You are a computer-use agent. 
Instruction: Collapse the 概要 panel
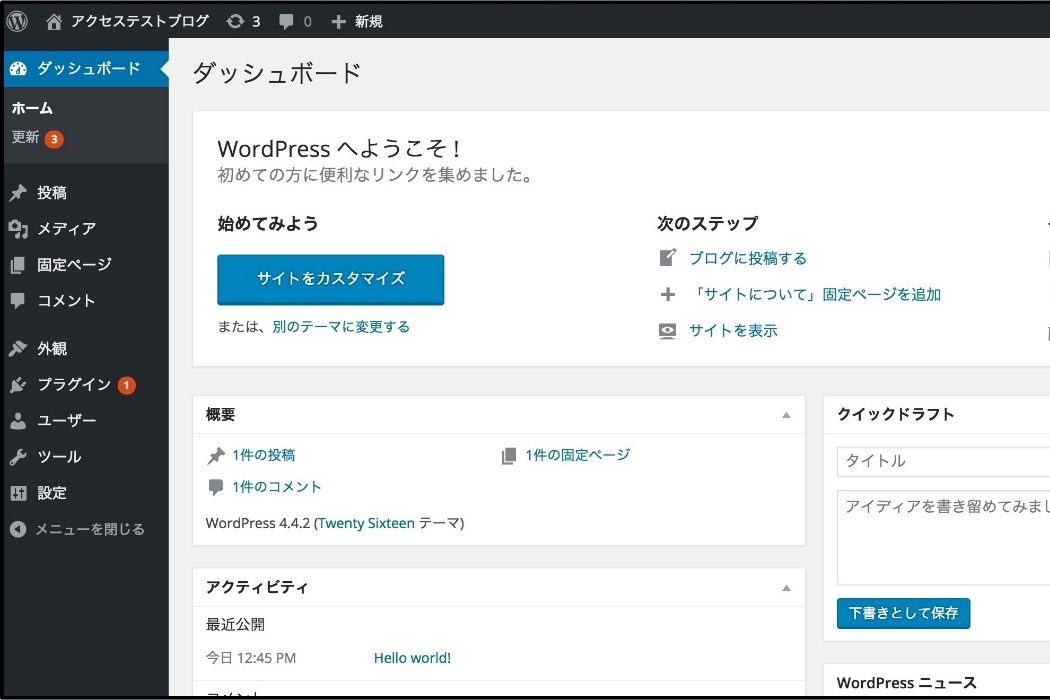[x=788, y=414]
